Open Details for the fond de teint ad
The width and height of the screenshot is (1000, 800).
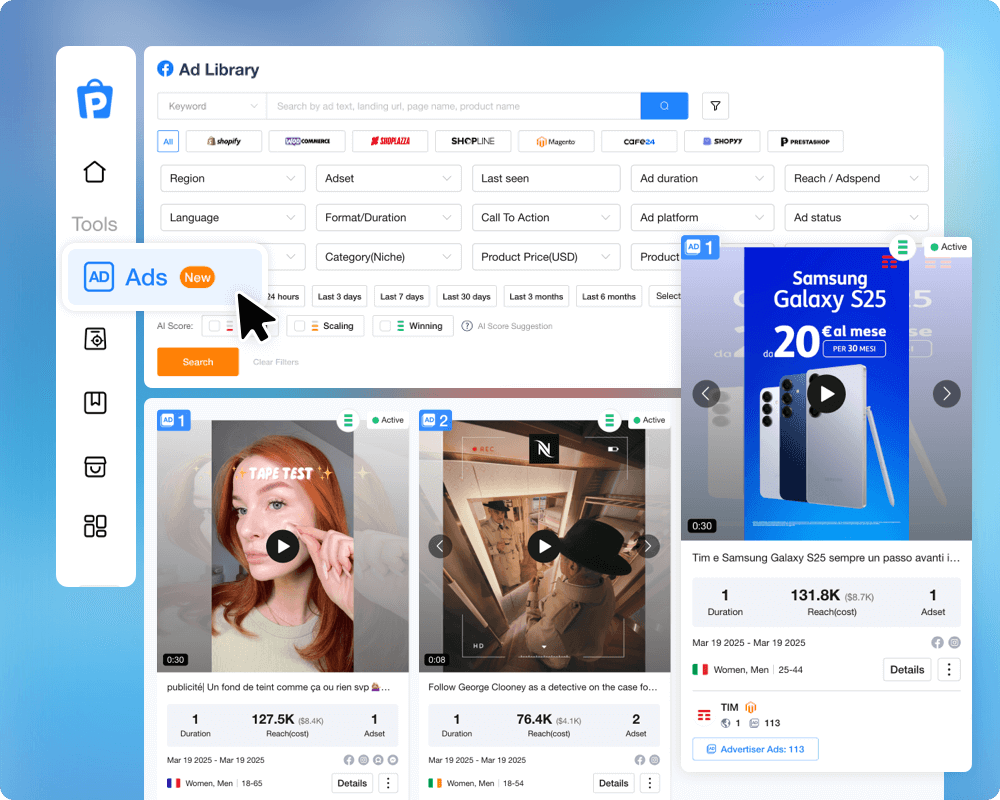[x=352, y=783]
